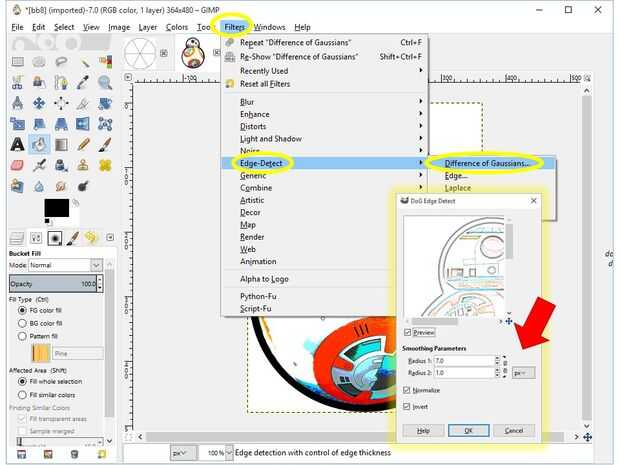Toggle the Invert checkbox

click(x=406, y=406)
